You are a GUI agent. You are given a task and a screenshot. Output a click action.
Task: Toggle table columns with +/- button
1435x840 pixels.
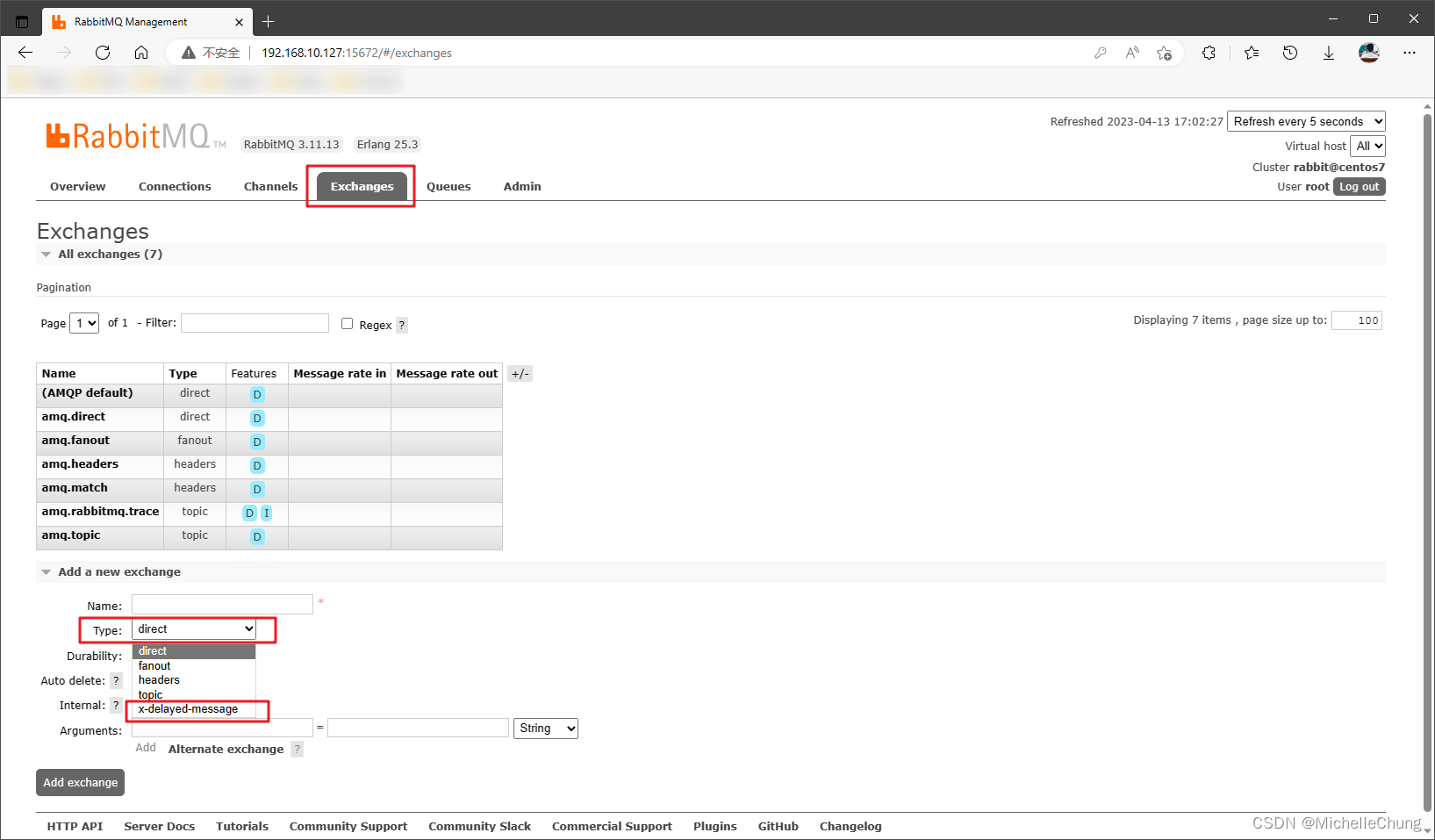520,374
